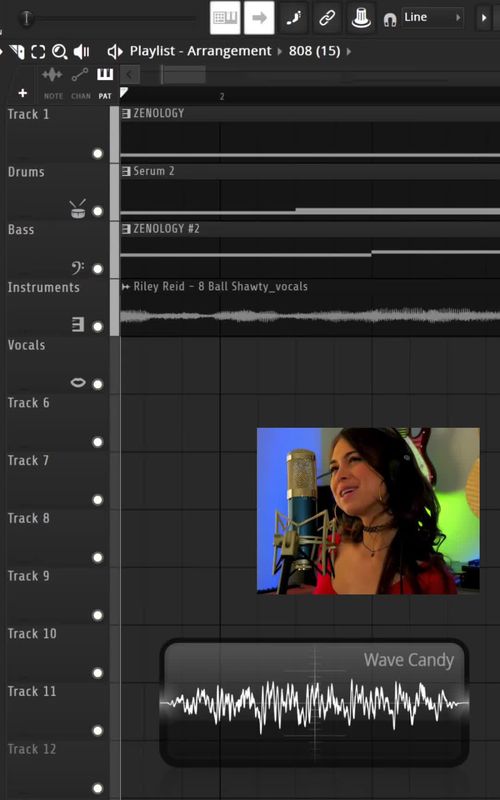The height and width of the screenshot is (800, 500).
Task: Click the add track plus button
Action: click(x=22, y=93)
